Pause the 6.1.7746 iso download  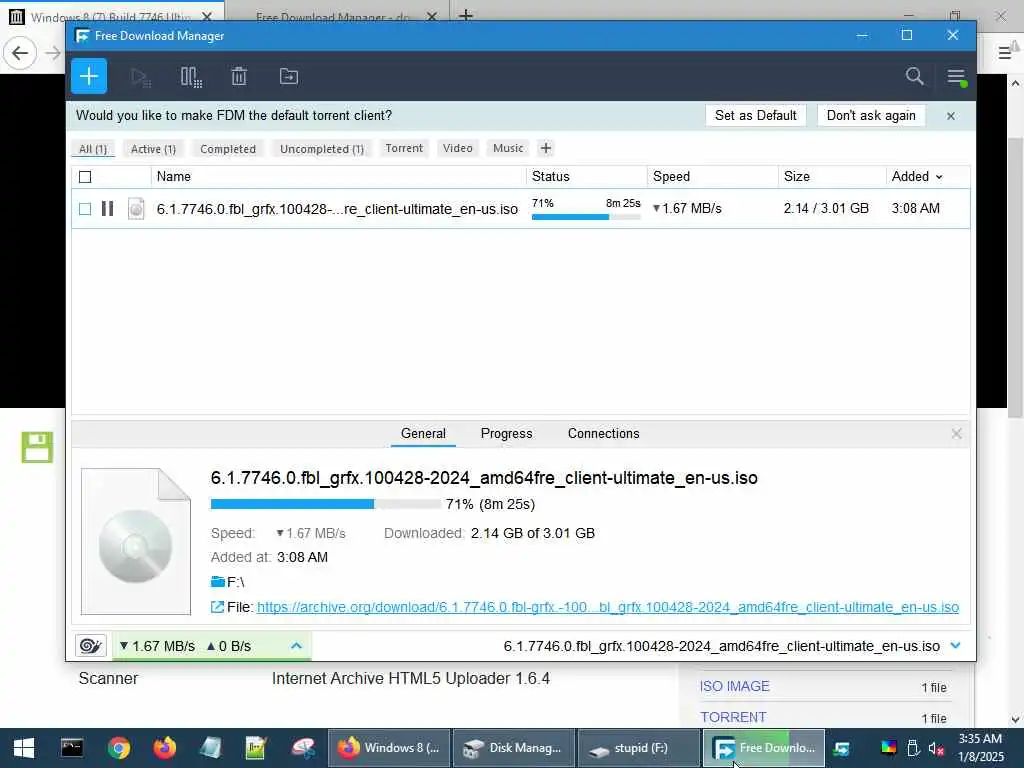(108, 208)
